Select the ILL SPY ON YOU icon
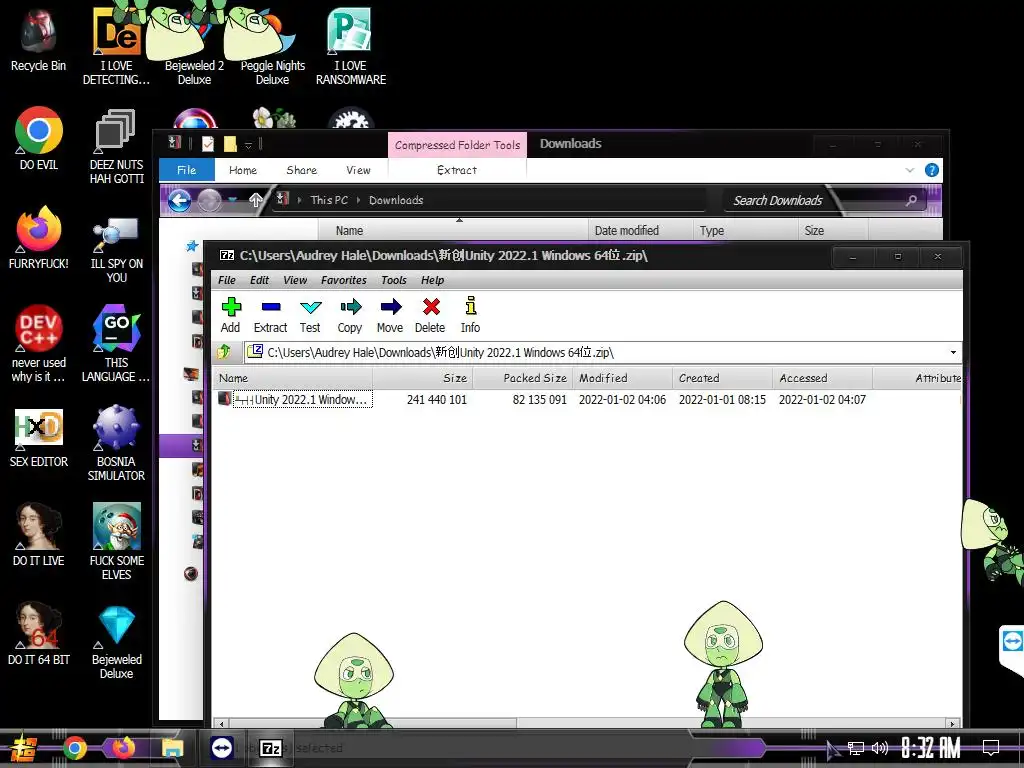The image size is (1024, 768). (x=116, y=249)
